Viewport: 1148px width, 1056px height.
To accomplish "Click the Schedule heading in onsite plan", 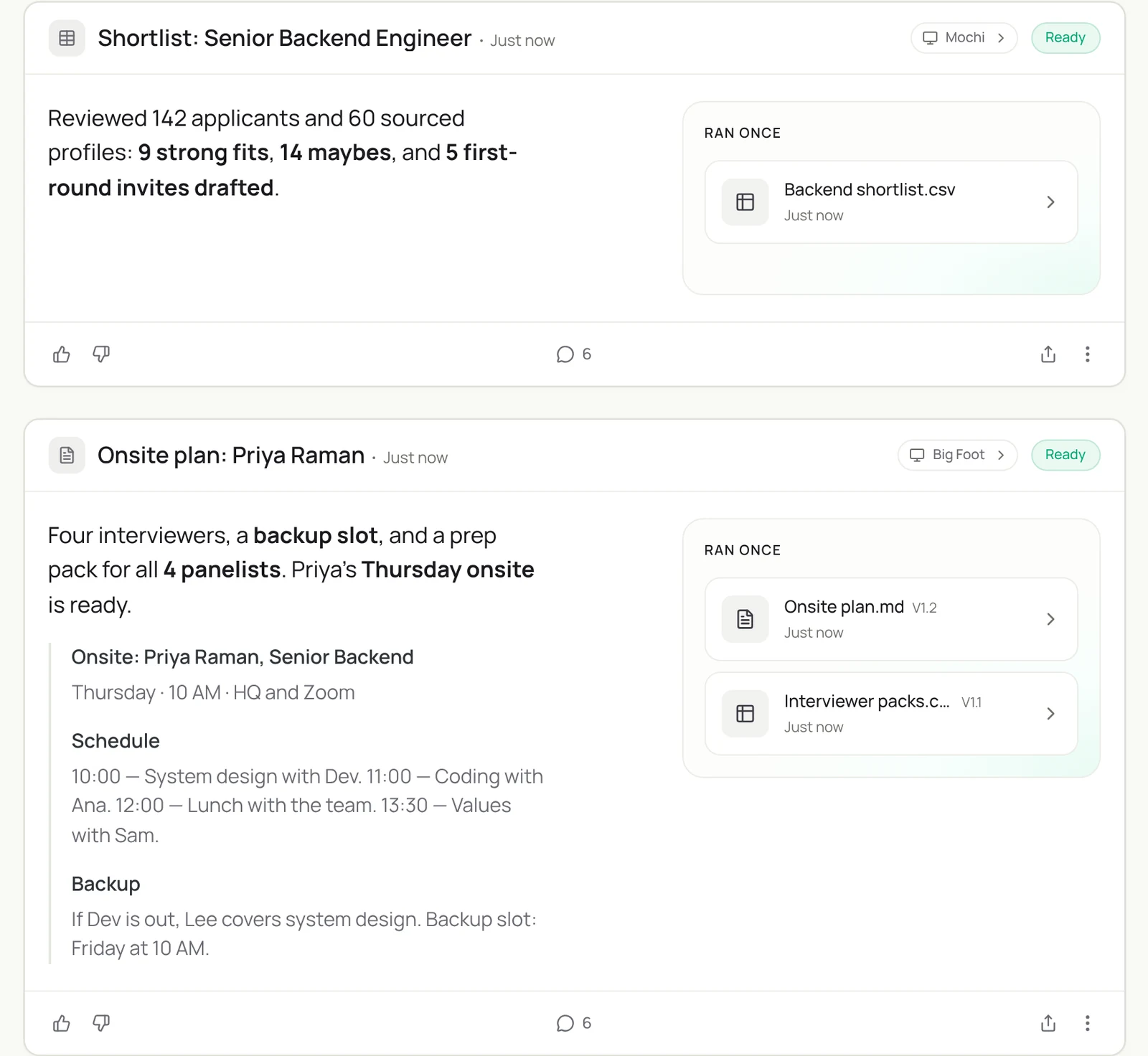I will pyautogui.click(x=116, y=741).
